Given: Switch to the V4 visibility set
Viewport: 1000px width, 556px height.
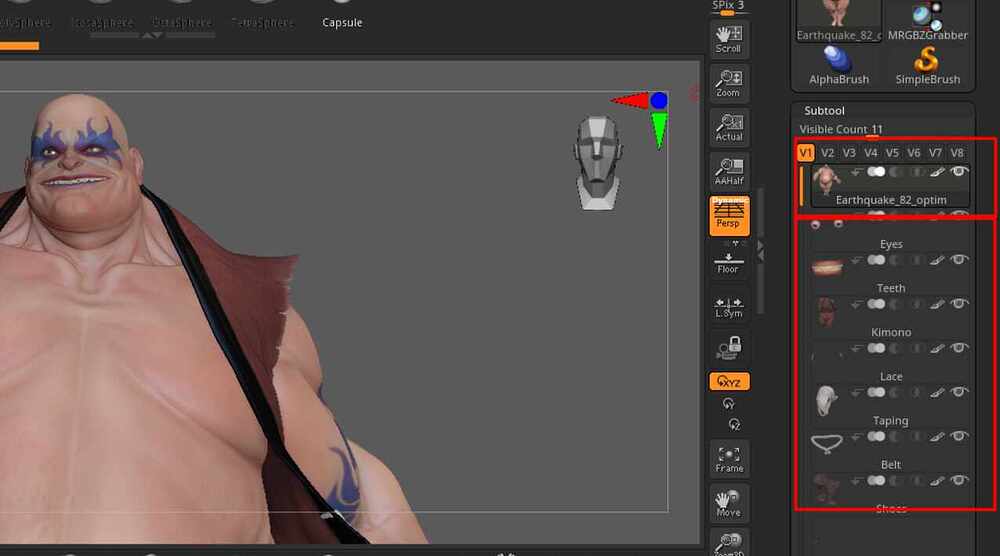Looking at the screenshot, I should [871, 153].
